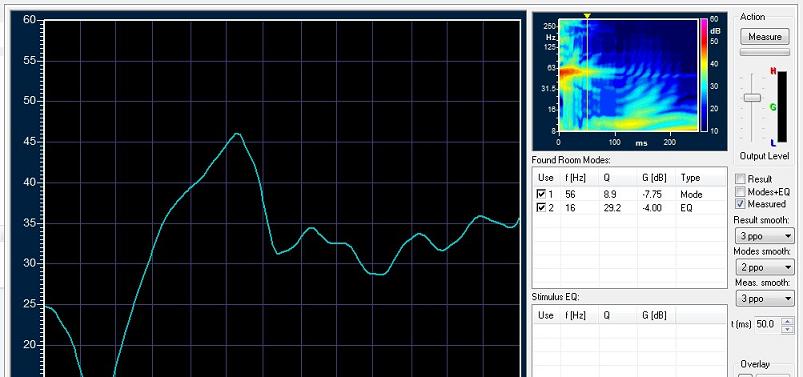
Task: Click the Type column header in modes list
Action: coord(690,178)
